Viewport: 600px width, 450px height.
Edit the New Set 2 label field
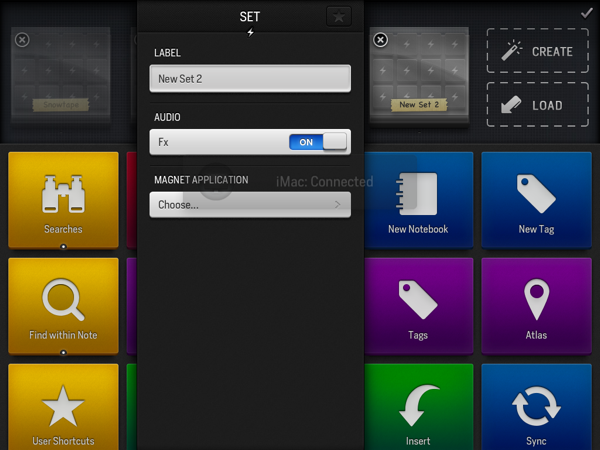(x=249, y=78)
